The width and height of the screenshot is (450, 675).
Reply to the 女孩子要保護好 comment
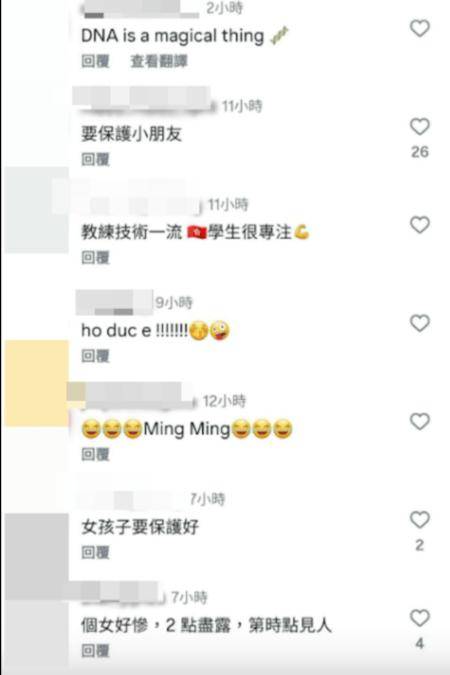95,552
